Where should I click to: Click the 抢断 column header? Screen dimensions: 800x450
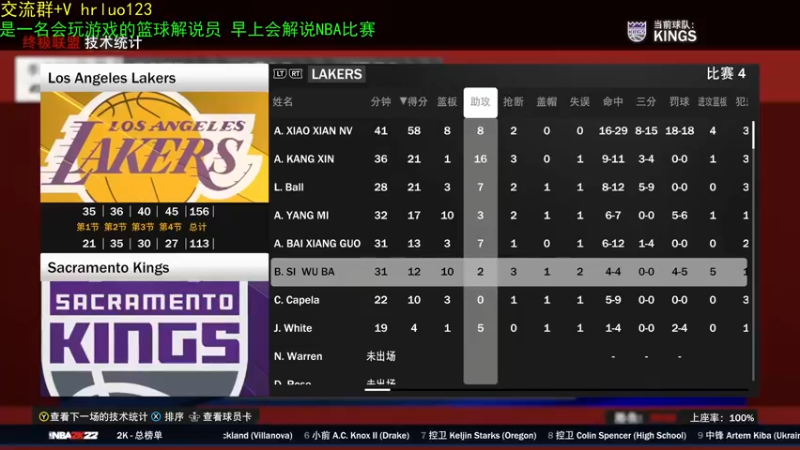pos(513,102)
